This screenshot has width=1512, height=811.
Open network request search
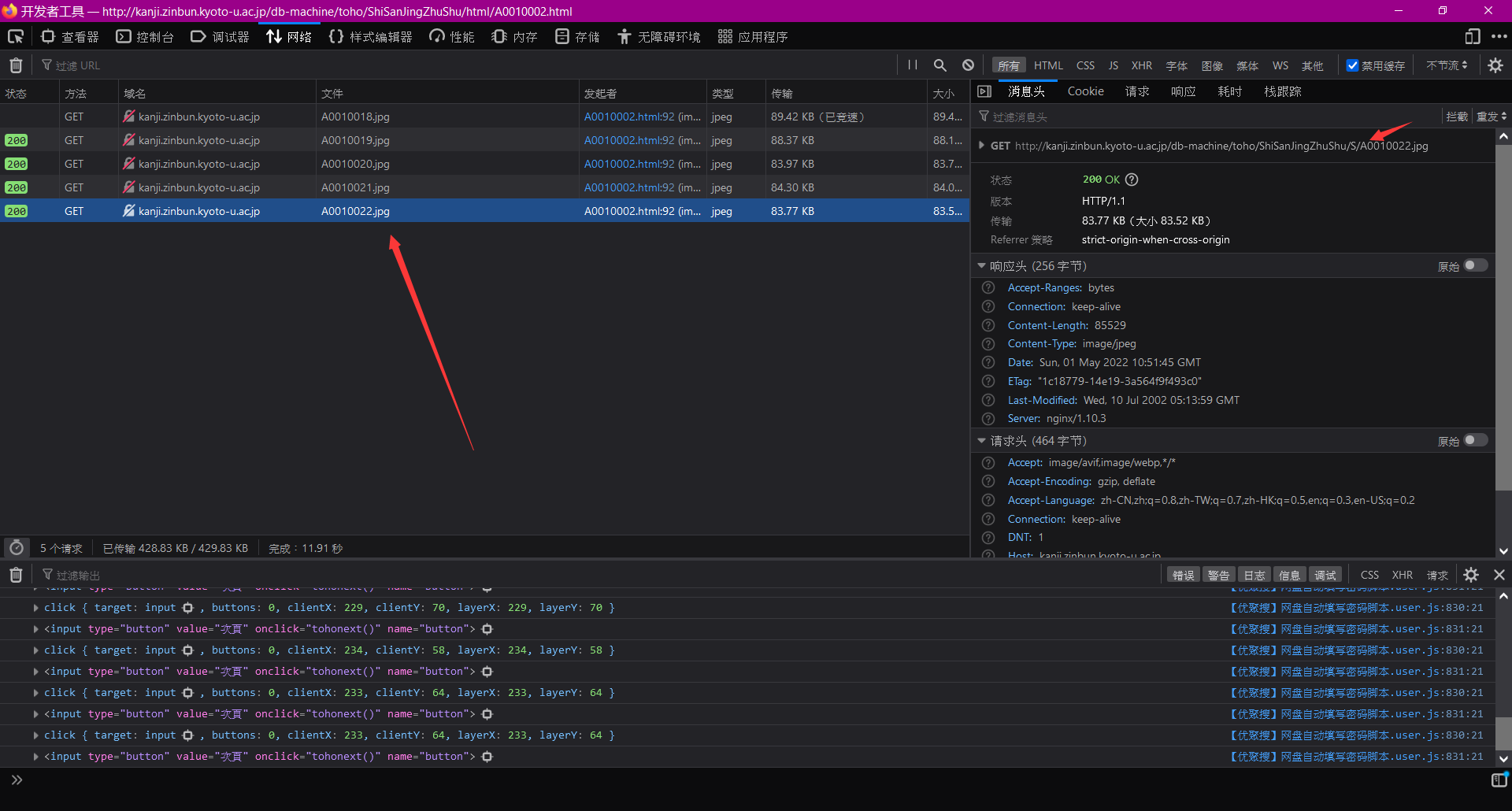click(939, 65)
